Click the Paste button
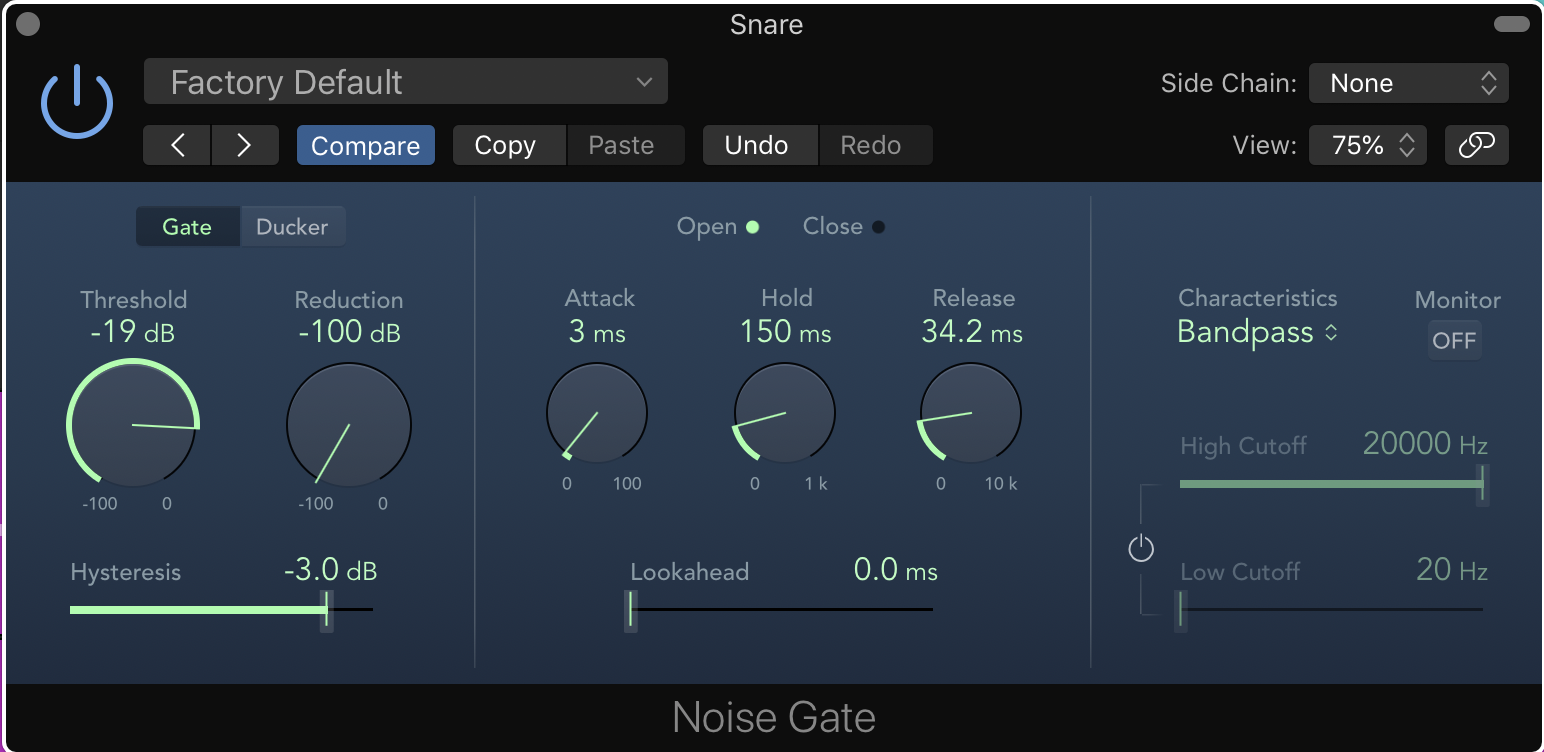 [x=625, y=145]
